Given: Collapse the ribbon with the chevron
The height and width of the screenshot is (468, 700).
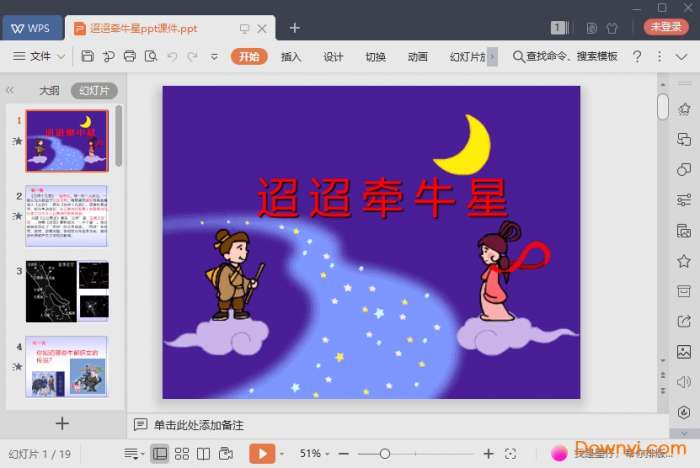Looking at the screenshot, I should pos(681,57).
